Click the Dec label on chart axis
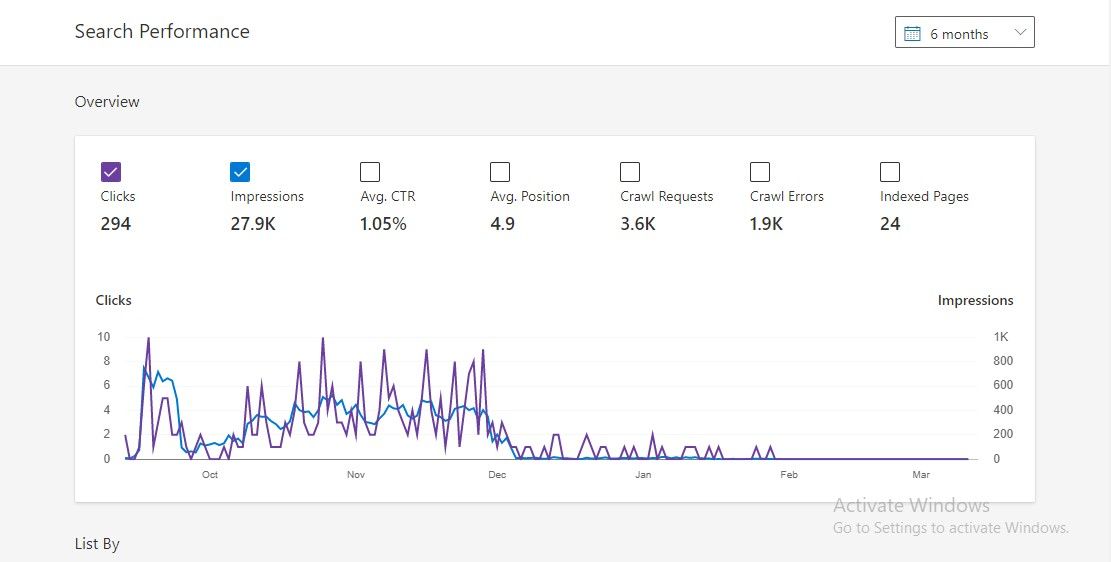The width and height of the screenshot is (1111, 562). pos(497,475)
